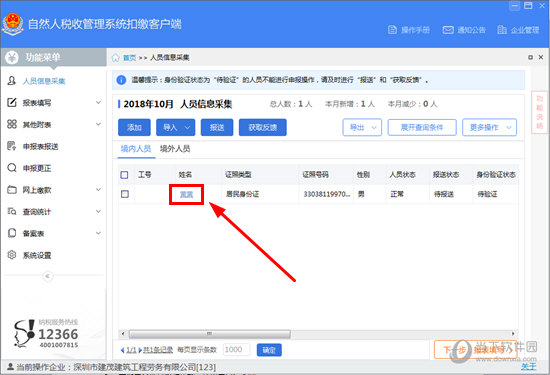Image resolution: width=550 pixels, height=375 pixels.
Task: Expand the 其他附表 menu chevron
Action: click(x=99, y=124)
